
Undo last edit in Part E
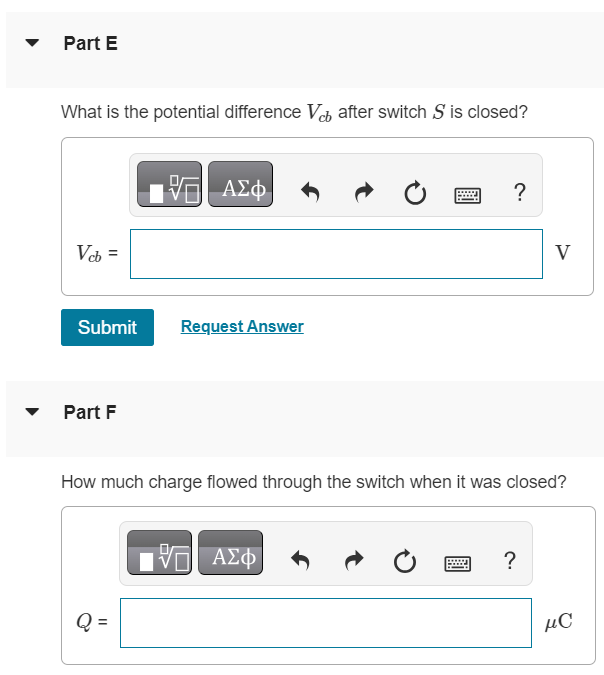[x=310, y=192]
